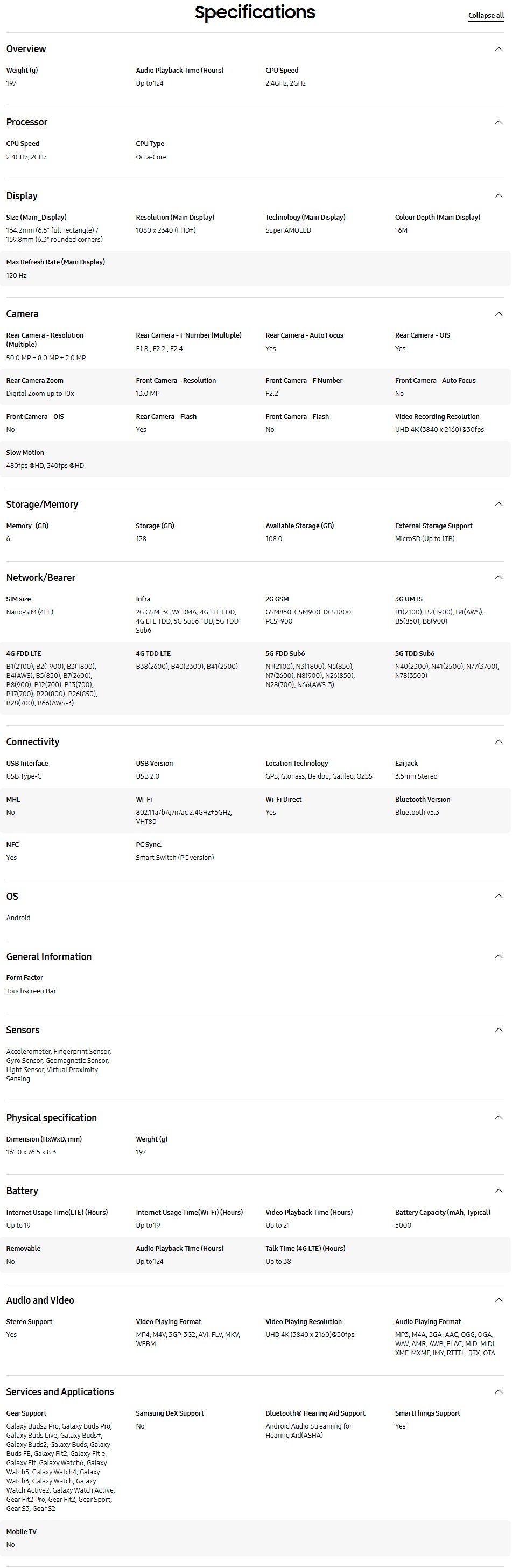
Task: Click the Battery section heading
Action: click(x=22, y=1191)
